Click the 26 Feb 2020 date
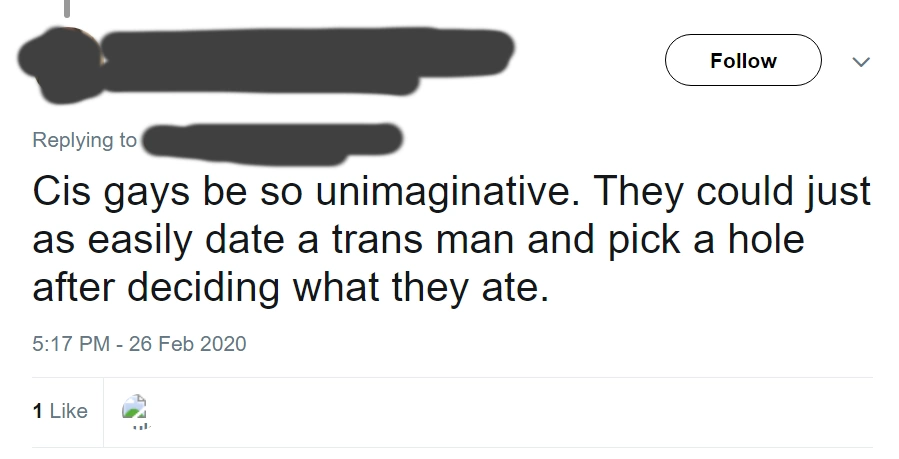Viewport: 899px width, 459px height. point(186,343)
